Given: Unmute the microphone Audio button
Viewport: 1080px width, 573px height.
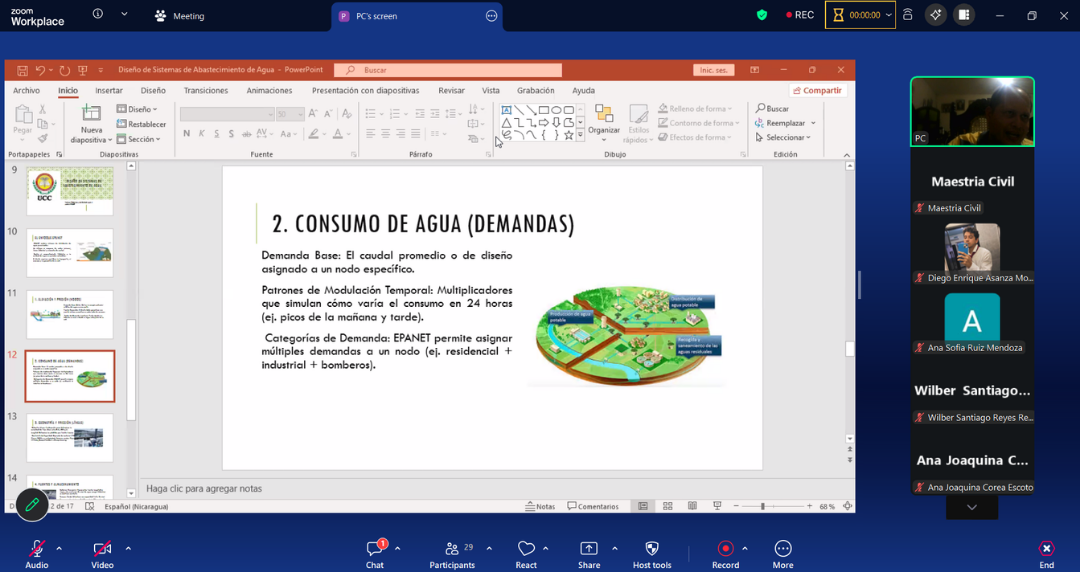Looking at the screenshot, I should [37, 550].
